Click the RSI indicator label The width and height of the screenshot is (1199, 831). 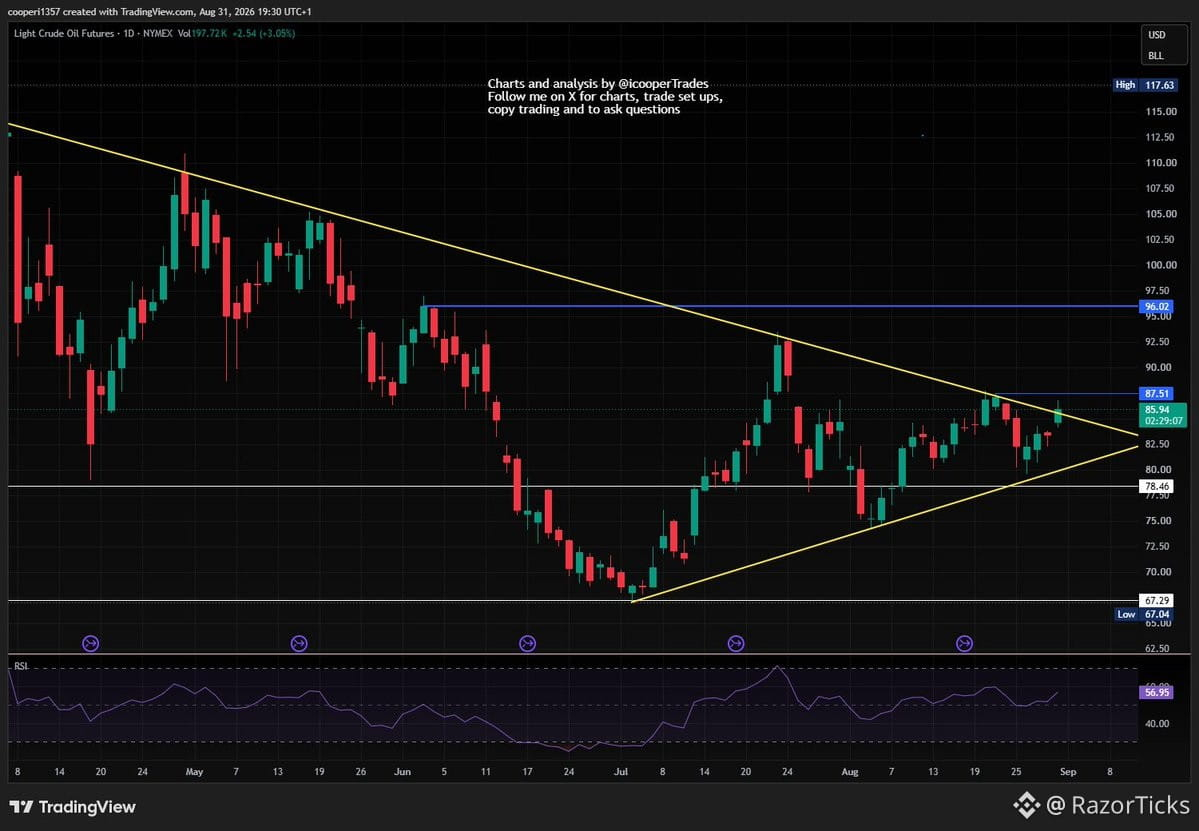tap(21, 667)
